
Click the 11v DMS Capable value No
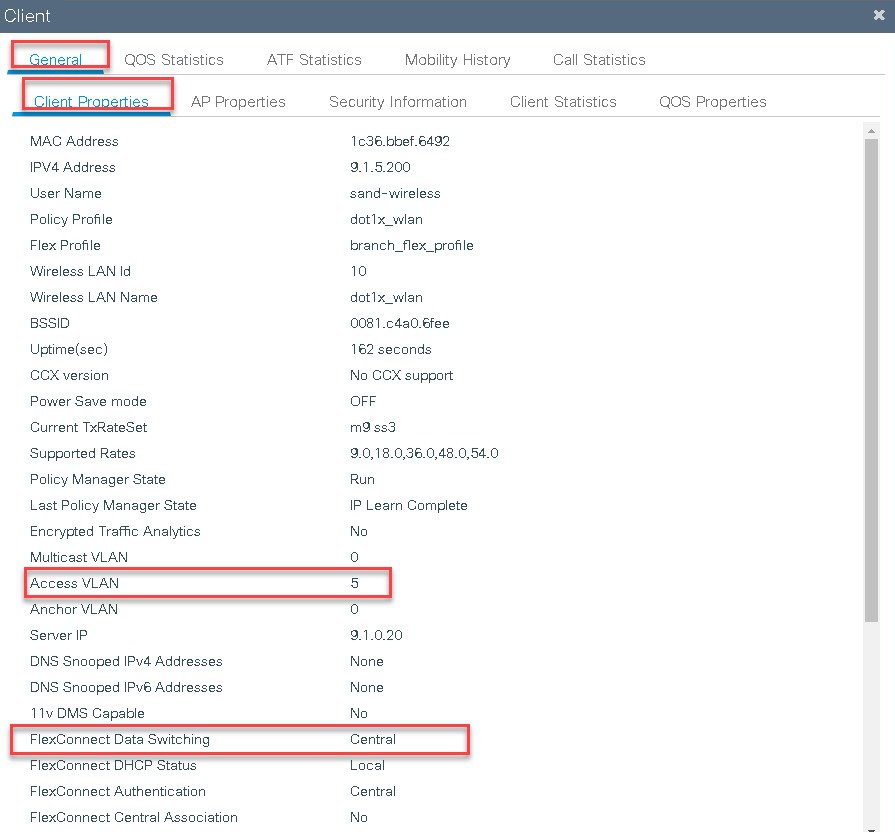click(358, 713)
